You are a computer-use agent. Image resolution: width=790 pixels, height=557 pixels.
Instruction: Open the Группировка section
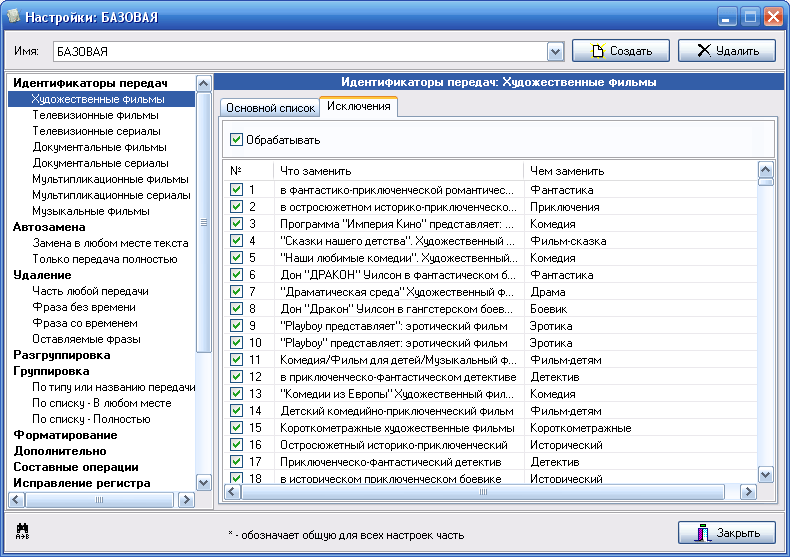pyautogui.click(x=51, y=371)
